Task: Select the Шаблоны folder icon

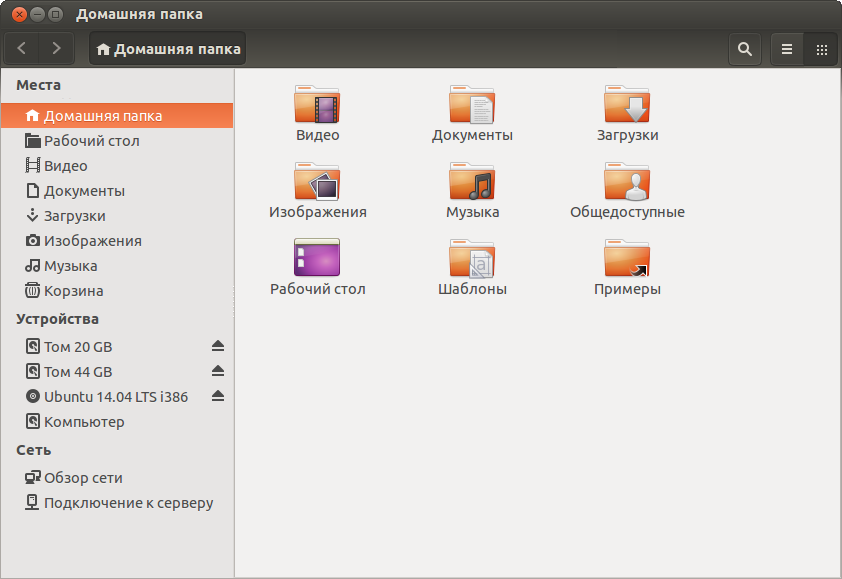Action: click(x=472, y=258)
